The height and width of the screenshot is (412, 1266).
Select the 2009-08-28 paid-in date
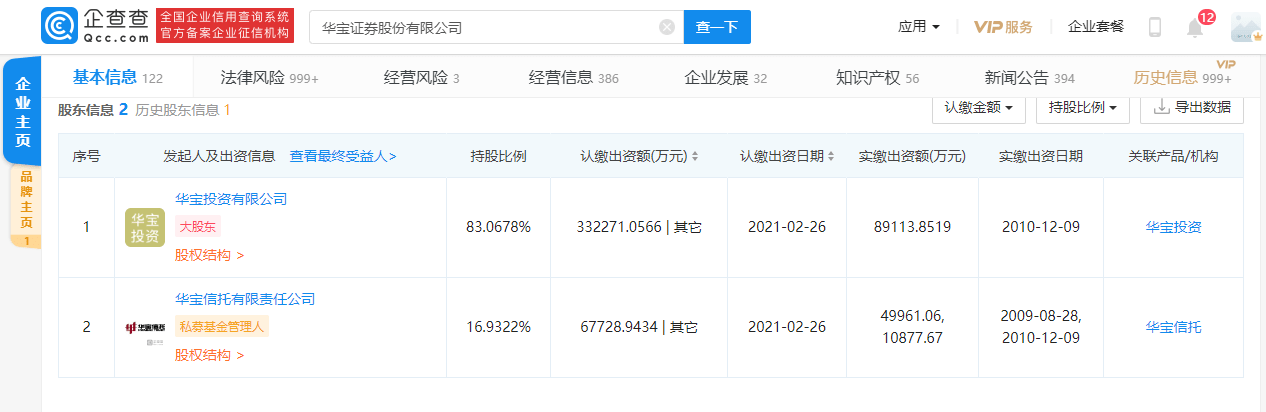coord(1041,315)
